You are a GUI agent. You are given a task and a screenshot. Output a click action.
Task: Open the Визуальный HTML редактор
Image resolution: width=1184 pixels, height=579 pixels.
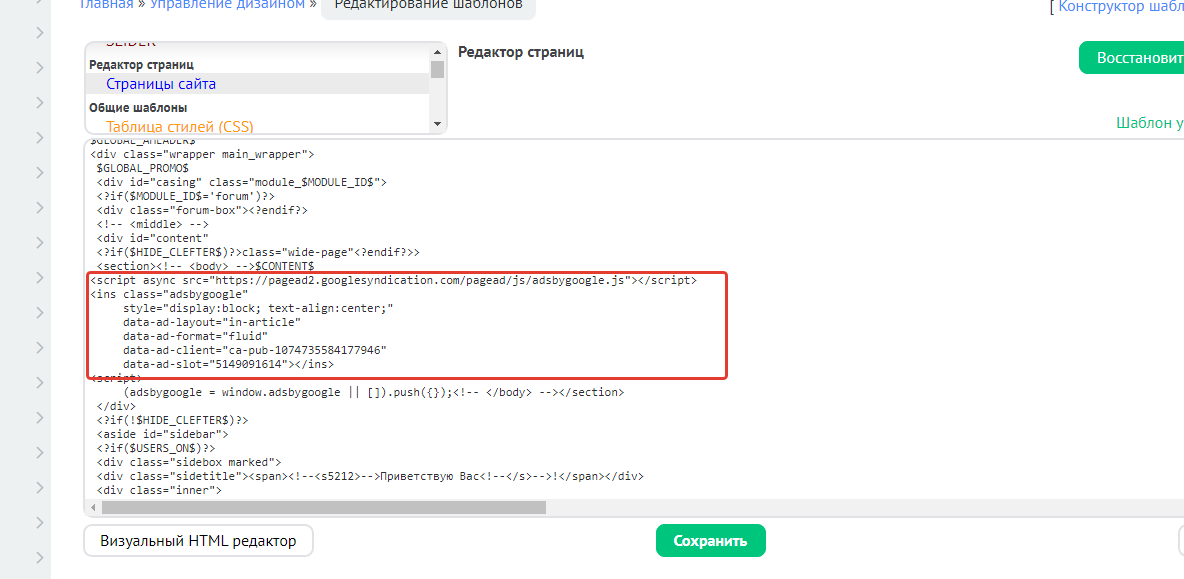pos(198,541)
